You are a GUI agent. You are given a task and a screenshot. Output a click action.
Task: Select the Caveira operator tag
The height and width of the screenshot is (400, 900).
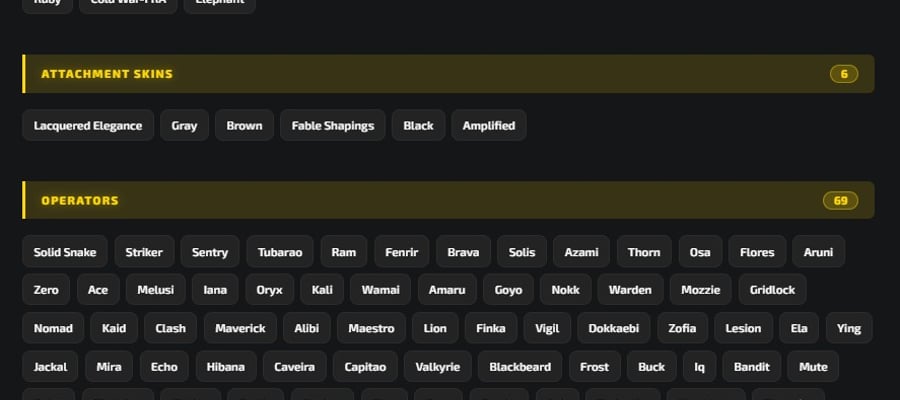coord(294,367)
